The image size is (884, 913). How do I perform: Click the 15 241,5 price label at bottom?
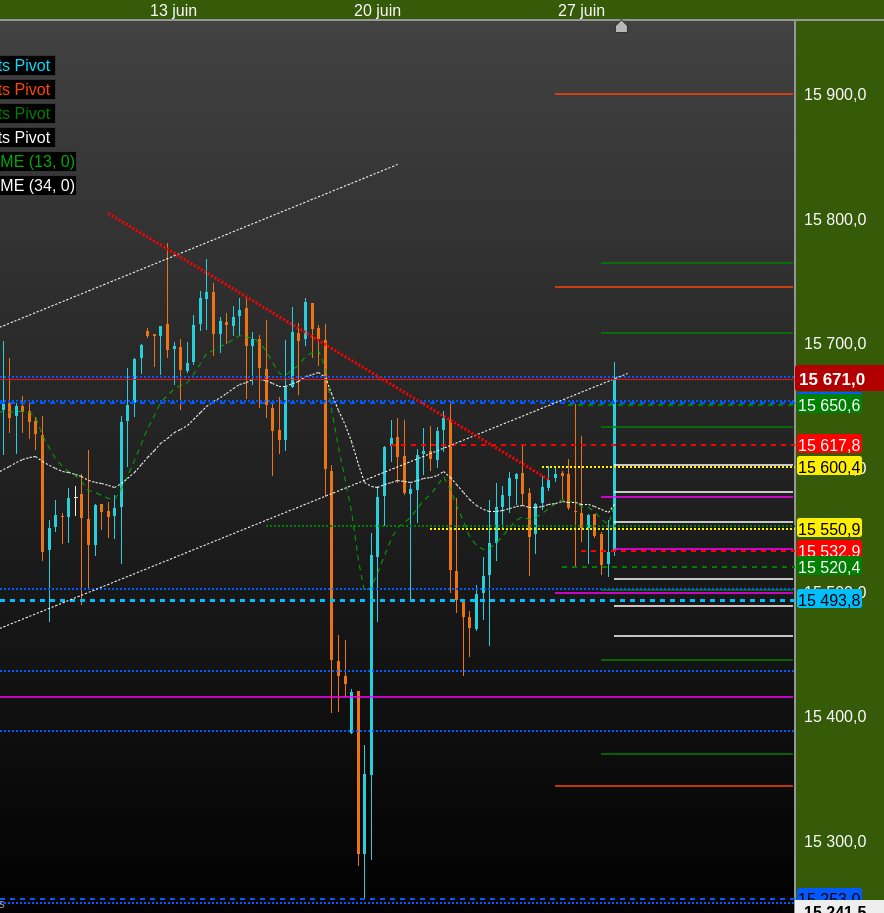tap(839, 908)
